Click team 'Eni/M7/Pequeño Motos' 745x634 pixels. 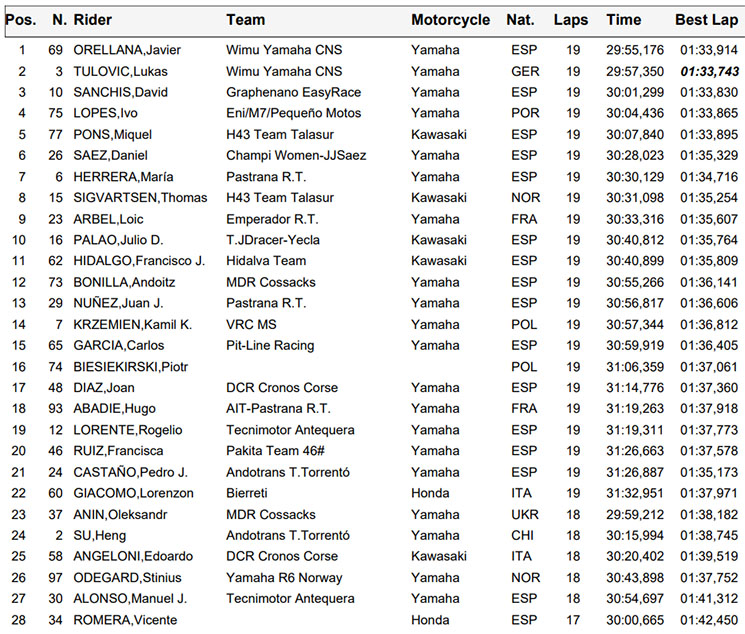tap(294, 113)
